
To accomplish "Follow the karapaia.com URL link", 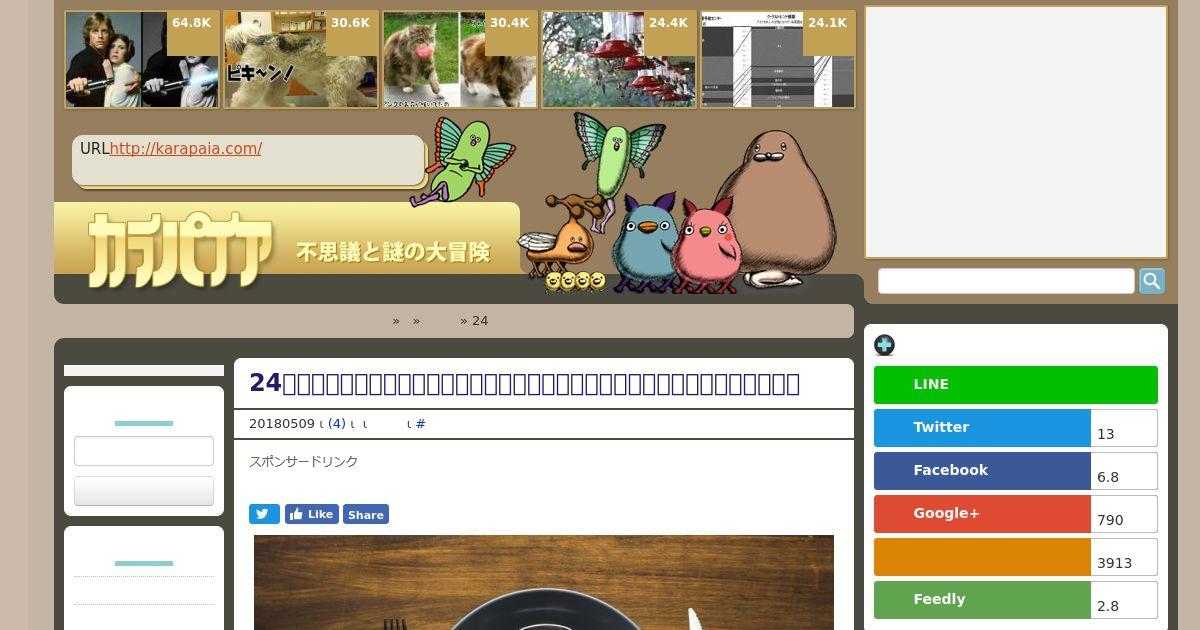I will click(x=185, y=149).
